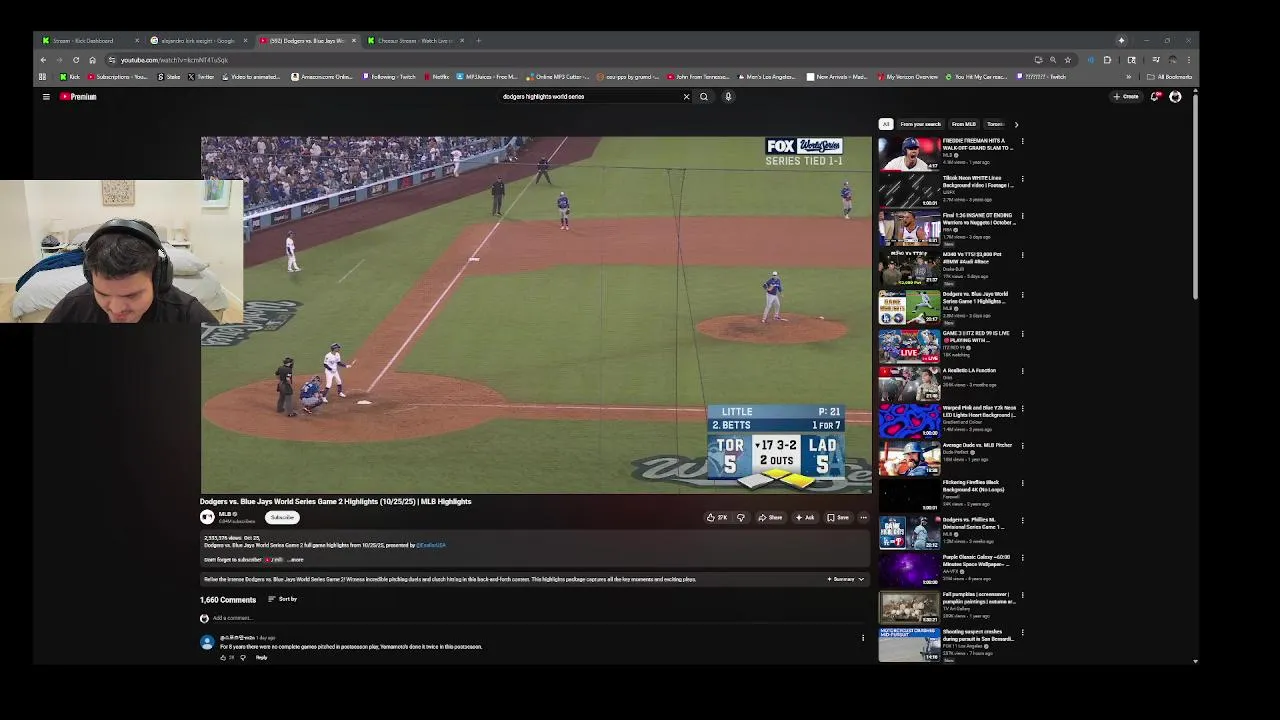This screenshot has height=720, width=1280.
Task: Open the Netflix bookmark
Action: click(436, 77)
